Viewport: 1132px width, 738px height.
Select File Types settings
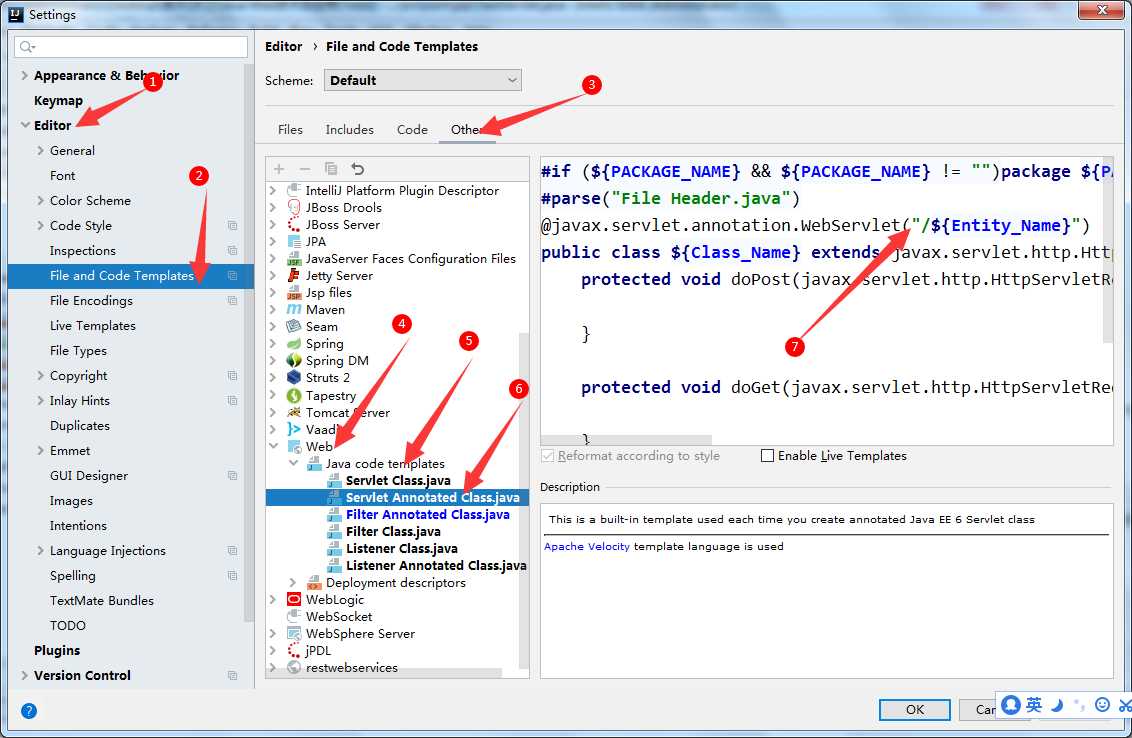tap(78, 351)
